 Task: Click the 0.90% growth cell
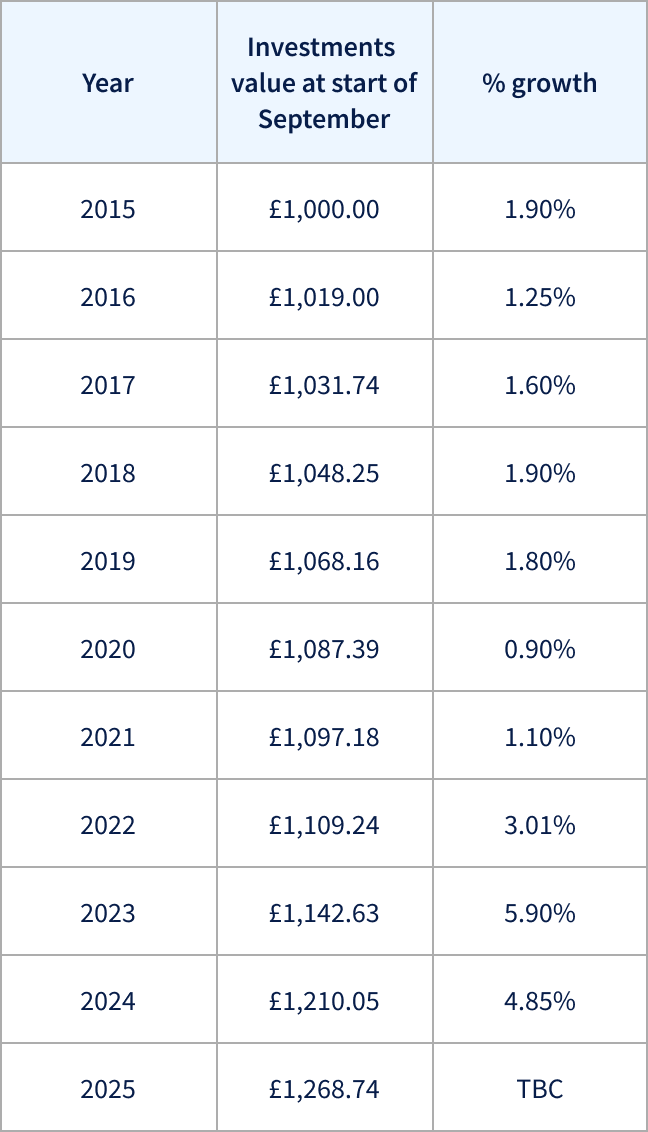coord(540,650)
